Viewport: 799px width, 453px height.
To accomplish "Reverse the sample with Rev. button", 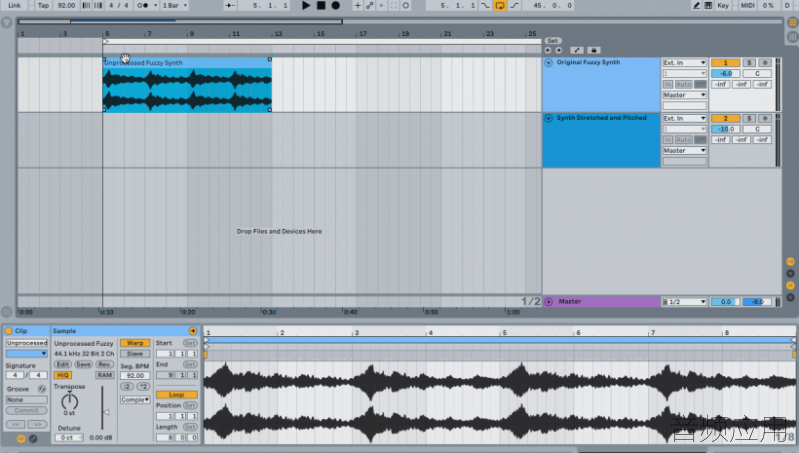I will click(x=104, y=364).
